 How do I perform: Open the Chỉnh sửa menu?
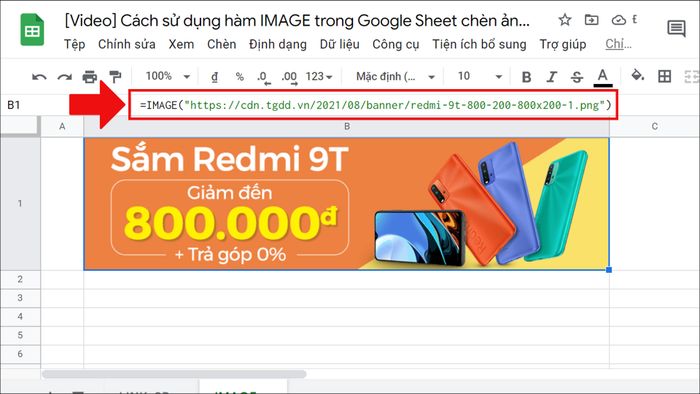click(127, 44)
